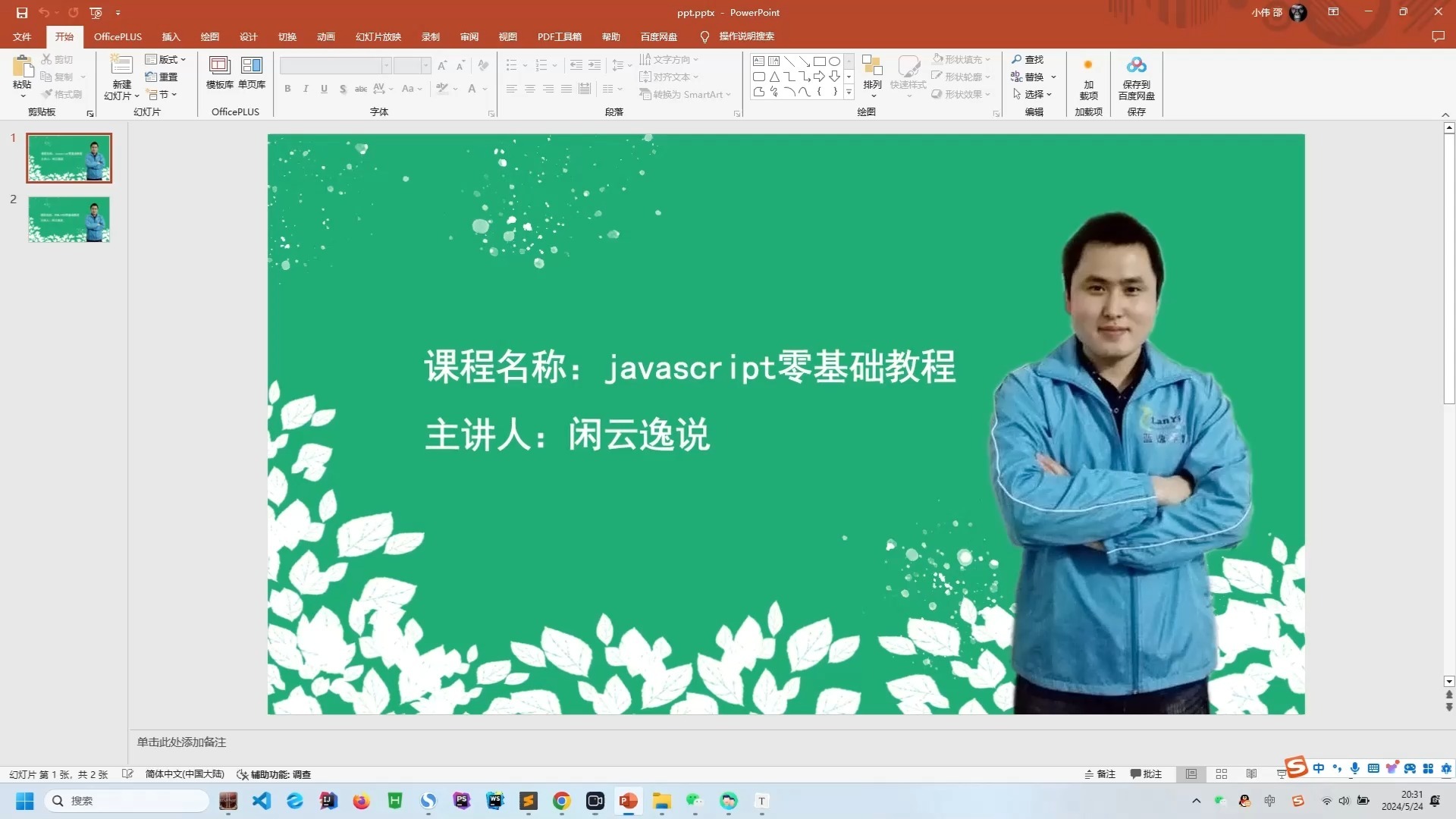Toggle justify paragraph alignment
This screenshot has width=1456, height=819.
coord(566,89)
